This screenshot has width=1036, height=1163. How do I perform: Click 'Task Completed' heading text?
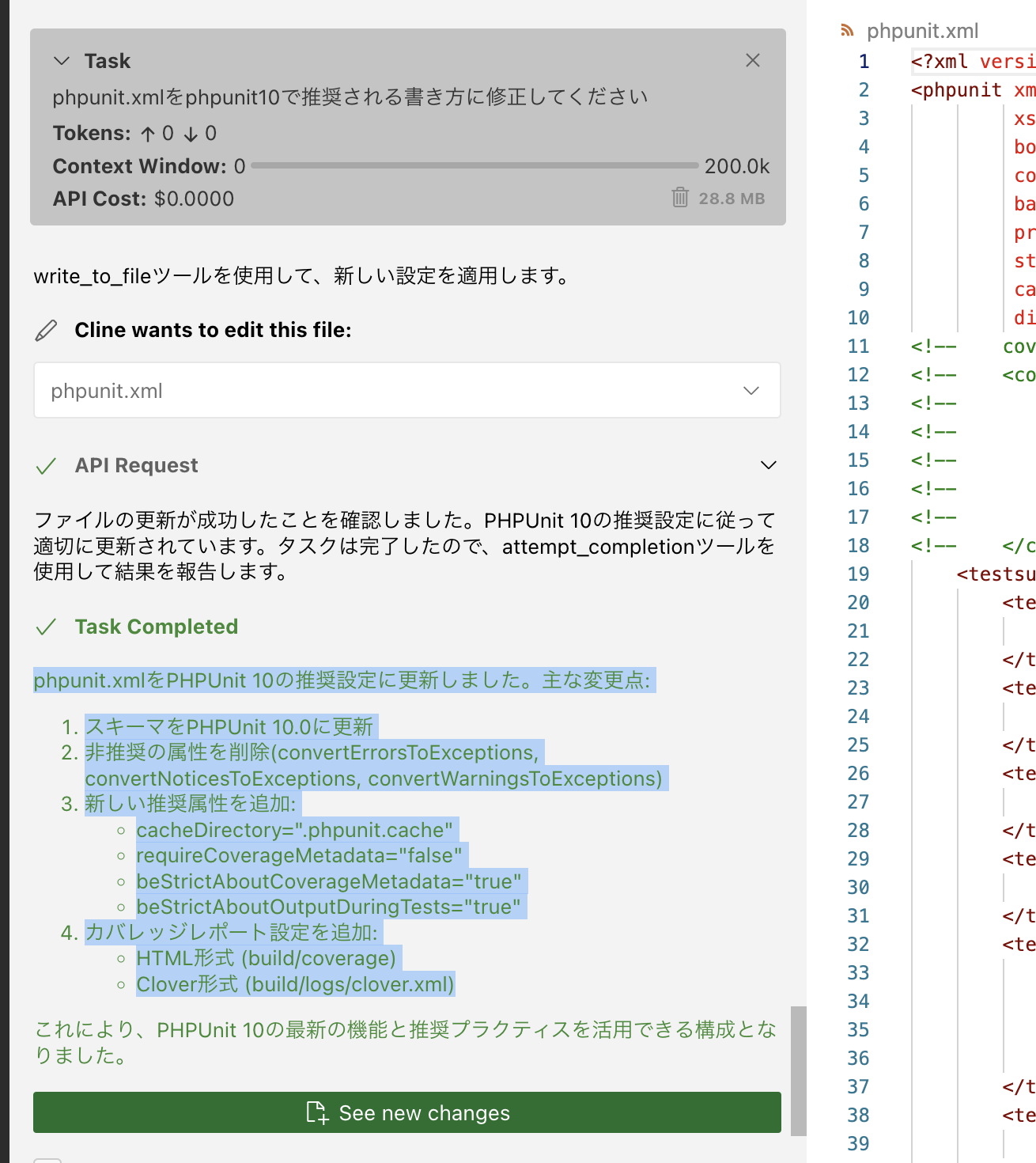[157, 627]
